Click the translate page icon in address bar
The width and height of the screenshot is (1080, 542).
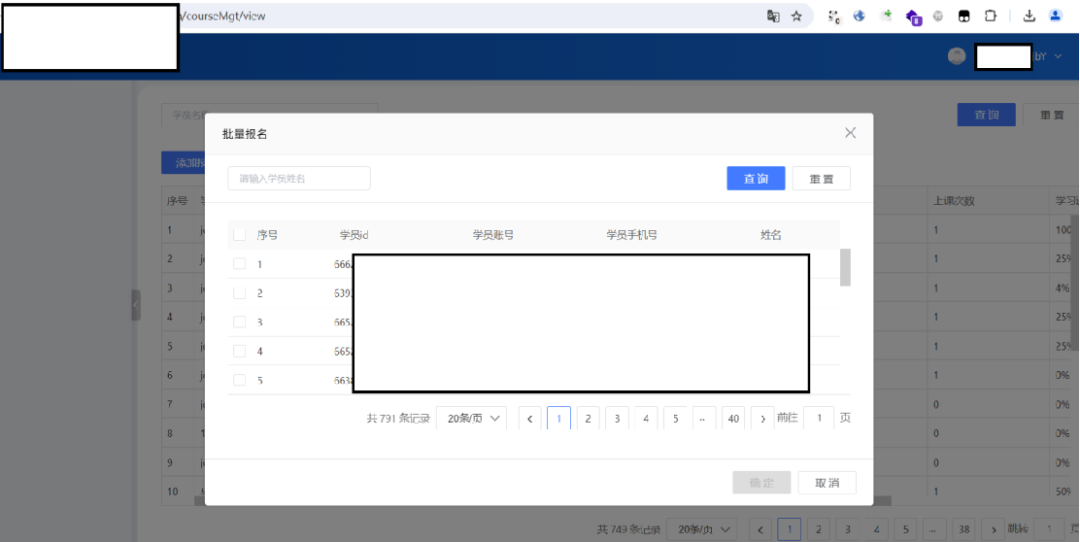pos(773,16)
